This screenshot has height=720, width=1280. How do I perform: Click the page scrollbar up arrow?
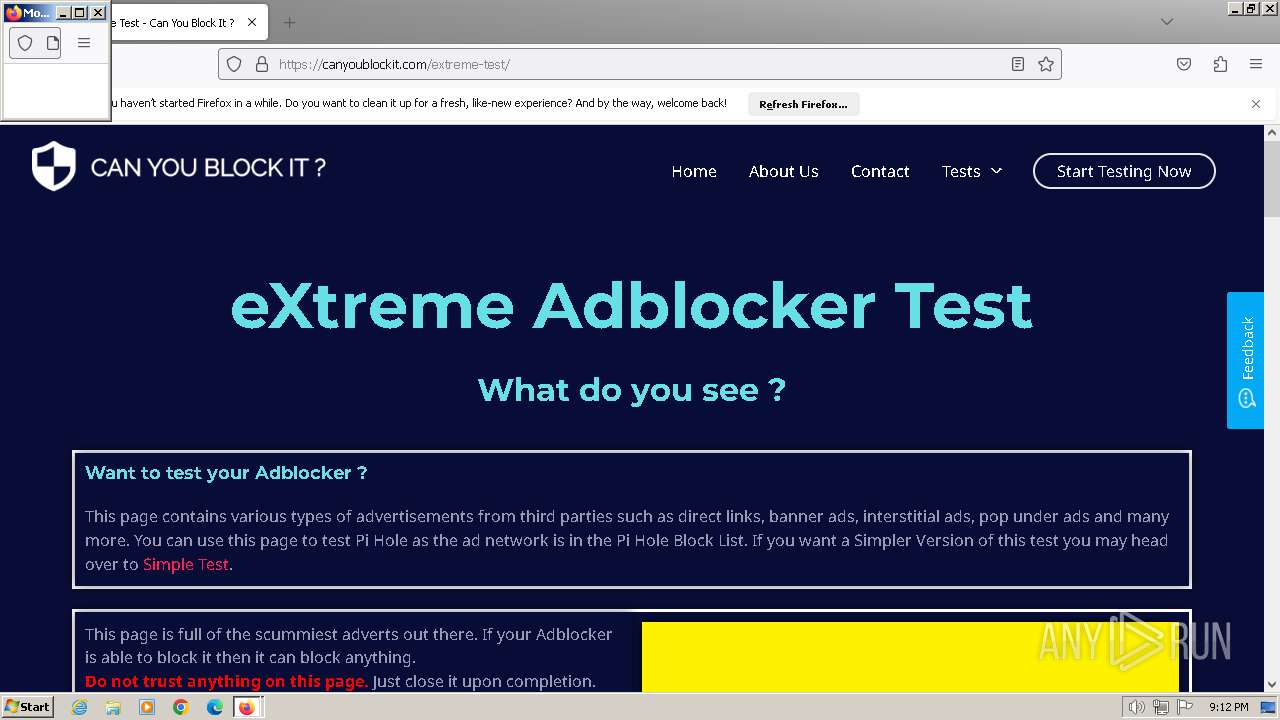tap(1272, 132)
